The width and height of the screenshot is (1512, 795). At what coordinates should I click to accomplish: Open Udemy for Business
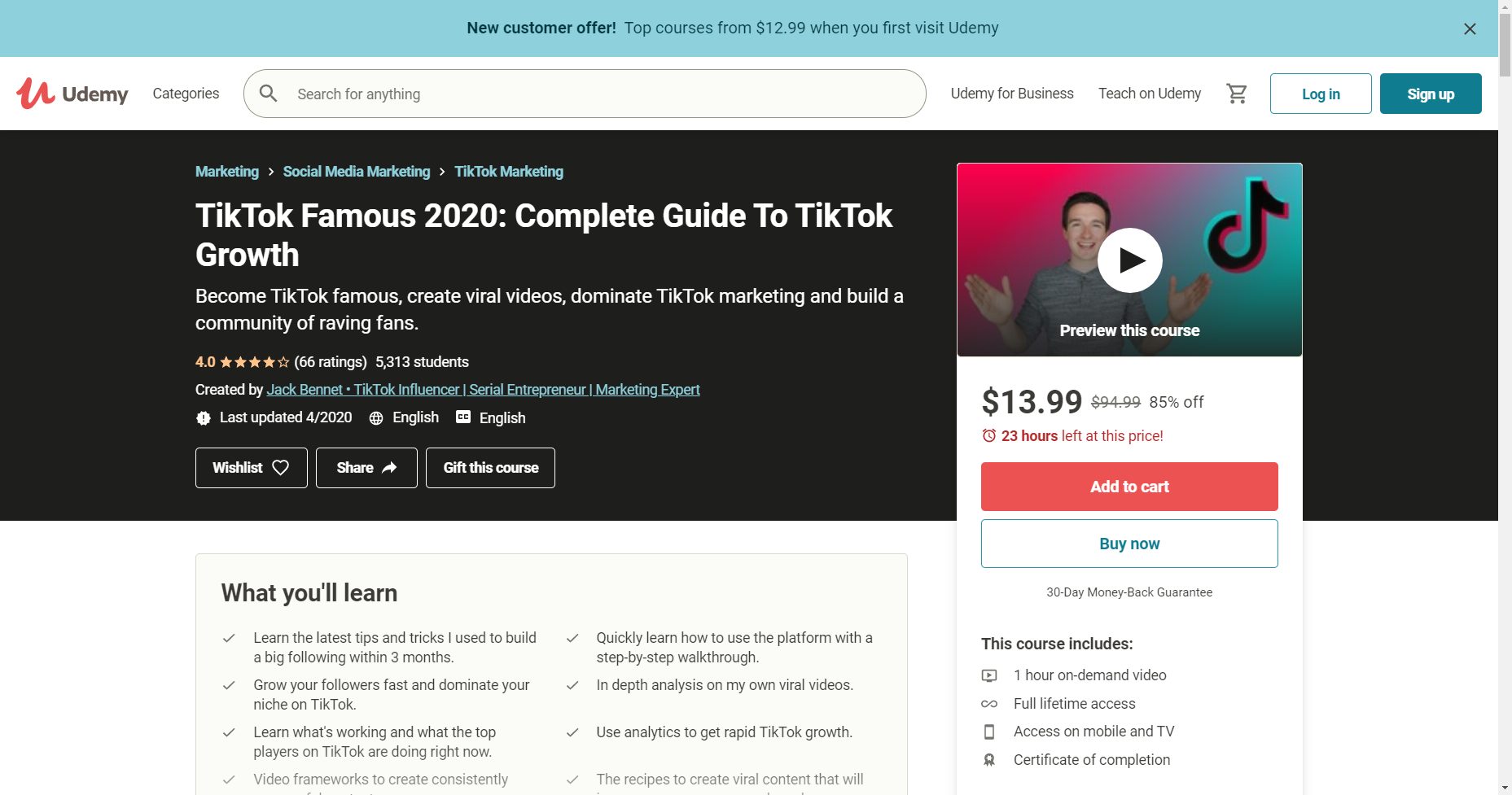[1012, 94]
